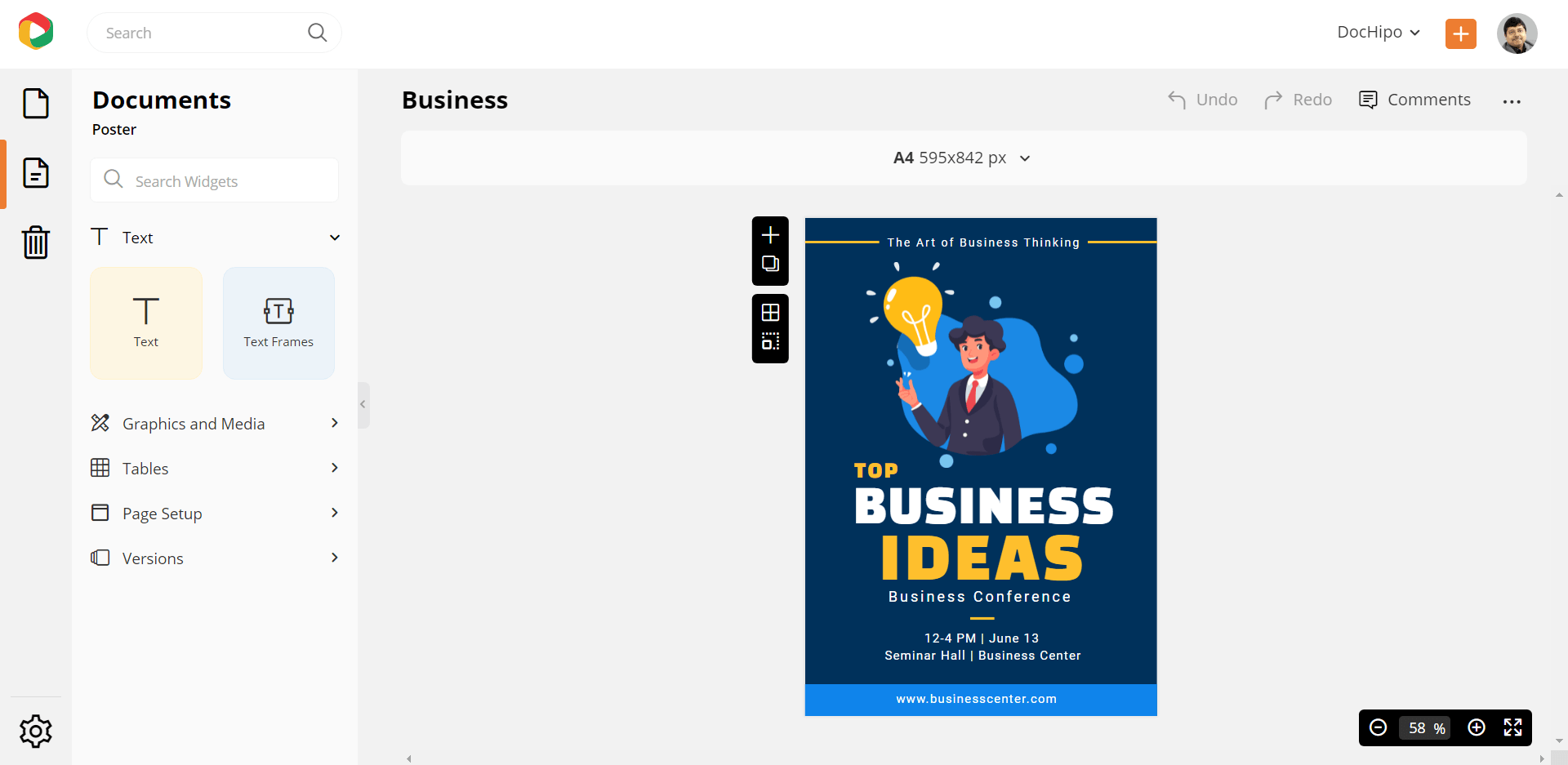Add a Text Frames widget

click(278, 323)
